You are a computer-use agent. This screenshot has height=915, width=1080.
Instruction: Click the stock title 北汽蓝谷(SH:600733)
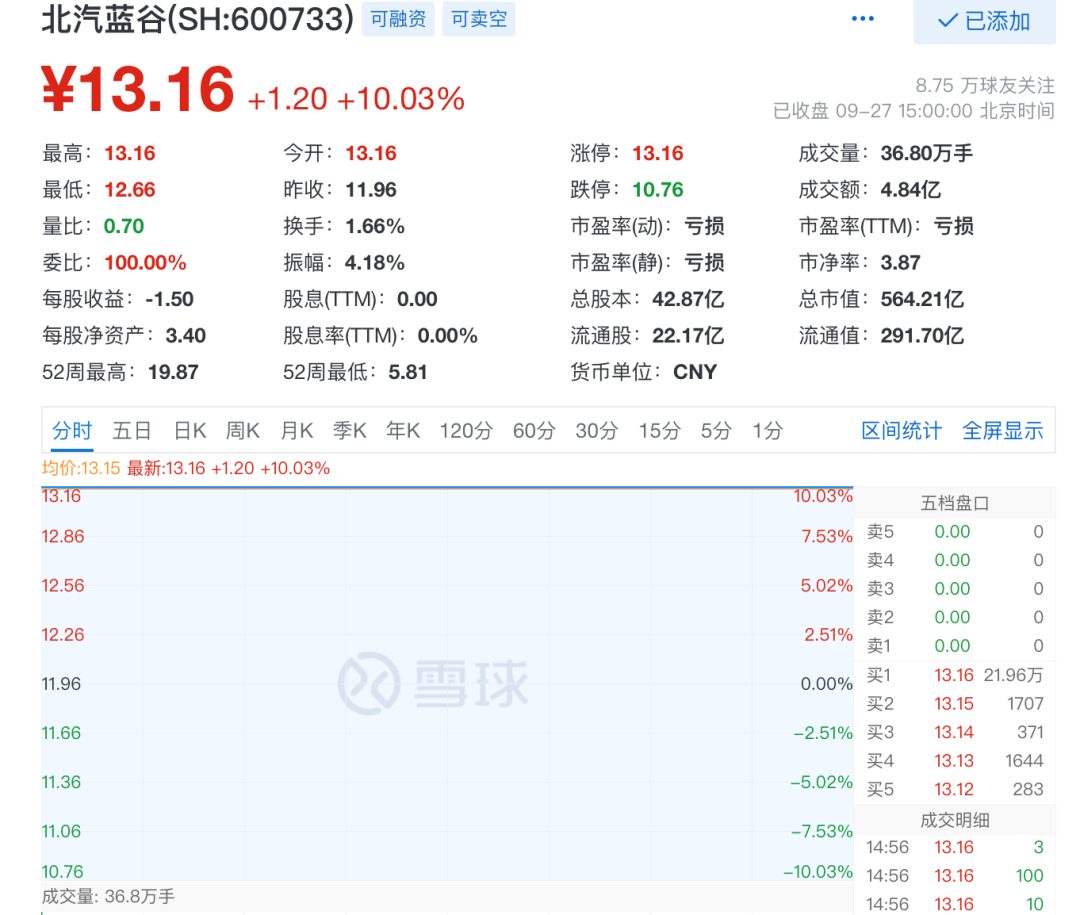pyautogui.click(x=198, y=19)
